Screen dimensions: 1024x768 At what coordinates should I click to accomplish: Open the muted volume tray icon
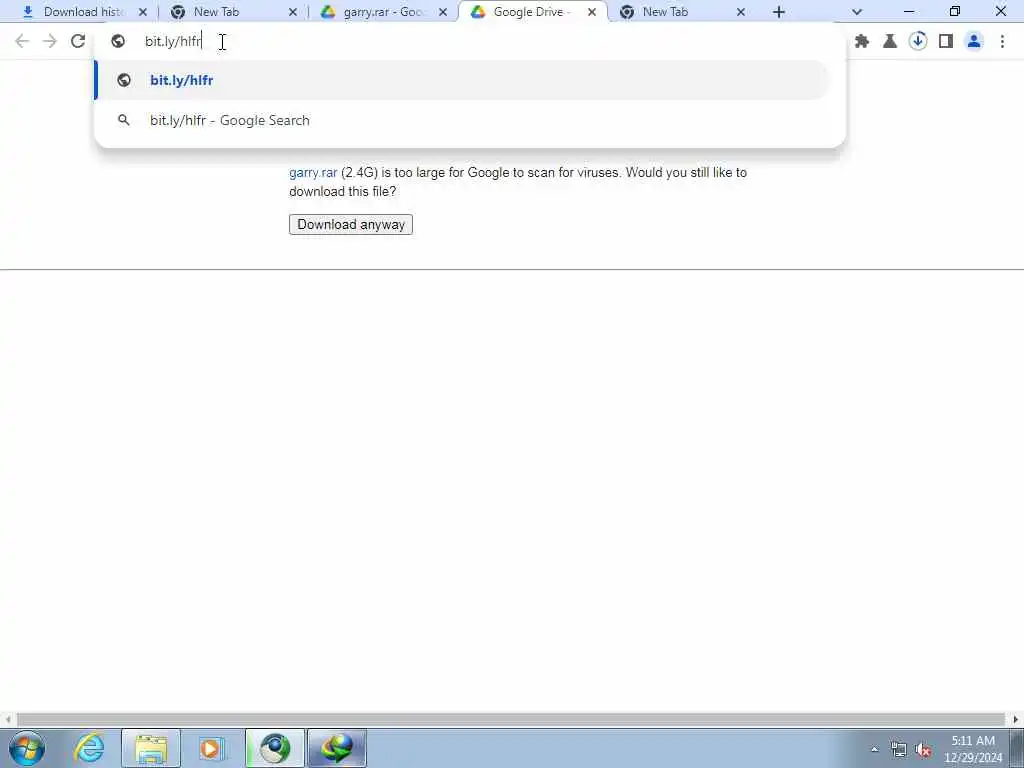click(x=923, y=750)
